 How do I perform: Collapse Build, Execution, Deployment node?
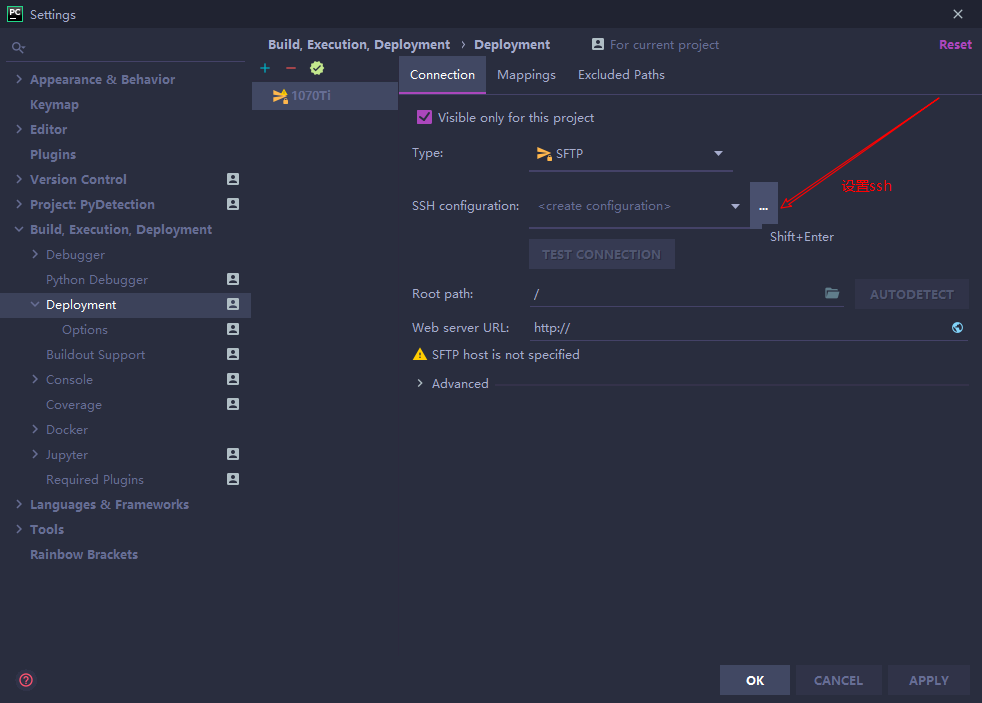pos(19,229)
